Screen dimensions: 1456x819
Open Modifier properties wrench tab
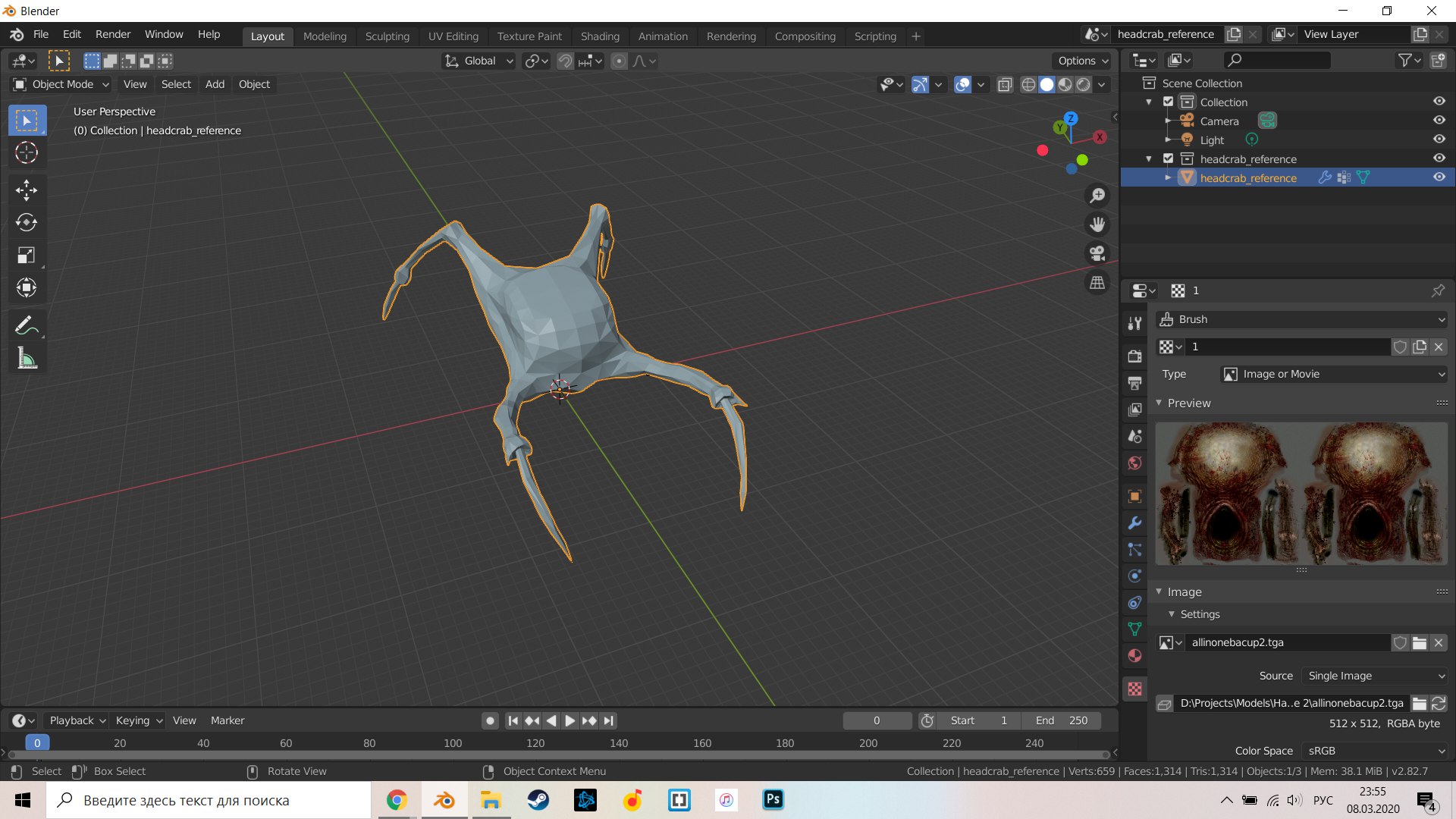tap(1134, 523)
